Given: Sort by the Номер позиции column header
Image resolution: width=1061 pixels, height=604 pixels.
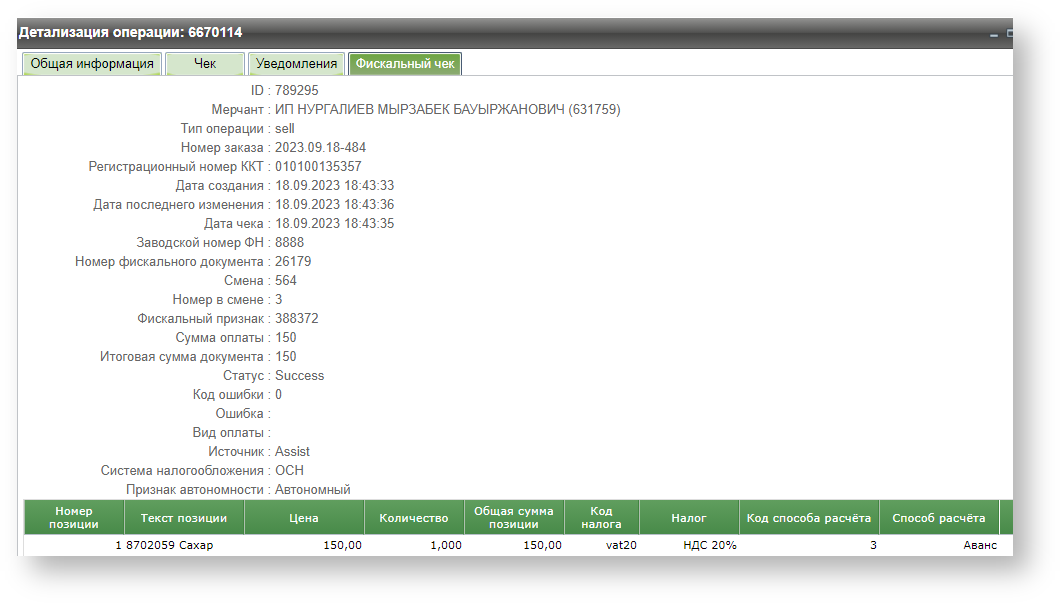Looking at the screenshot, I should [x=74, y=518].
